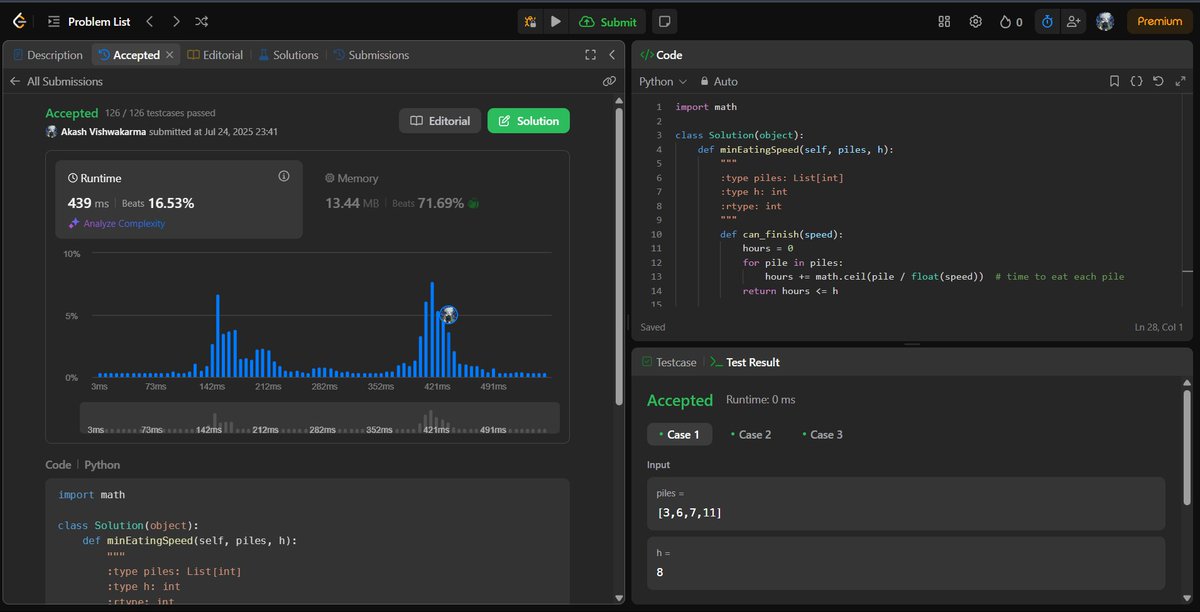Click the avatar marker on runtime chart
Image resolution: width=1200 pixels, height=612 pixels.
(449, 315)
